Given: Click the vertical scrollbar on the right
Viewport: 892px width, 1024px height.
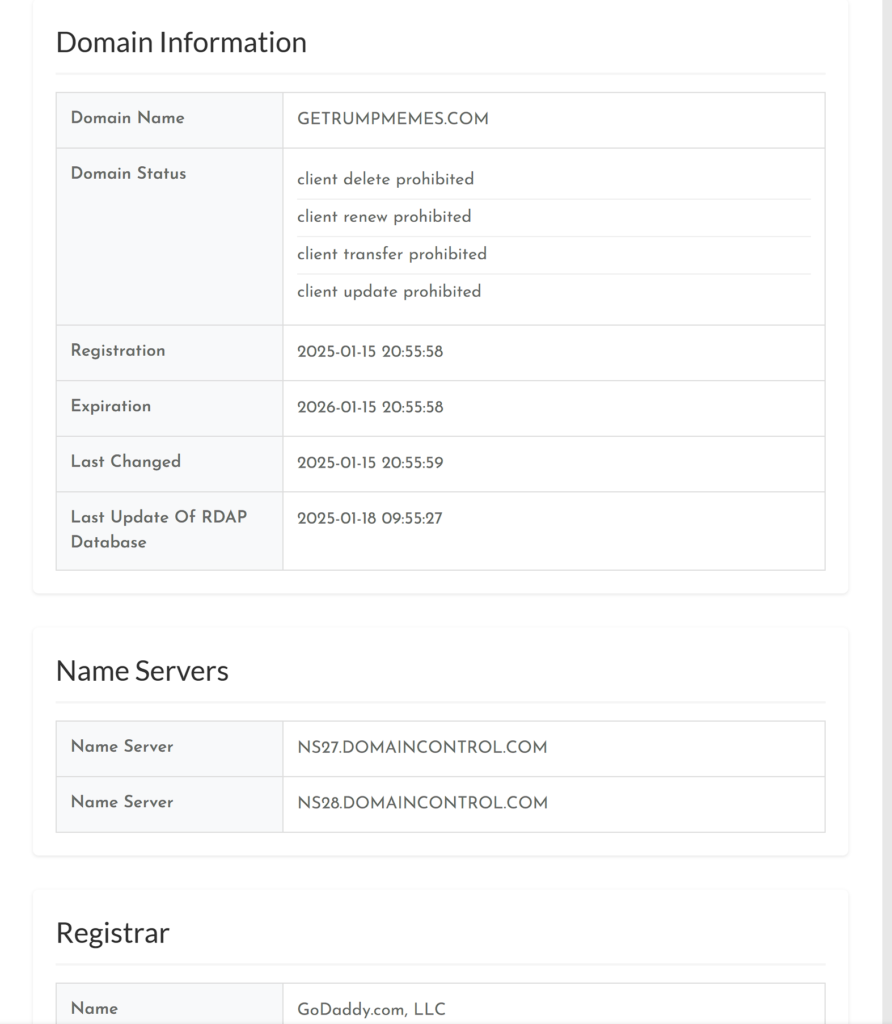Looking at the screenshot, I should pyautogui.click(x=887, y=512).
